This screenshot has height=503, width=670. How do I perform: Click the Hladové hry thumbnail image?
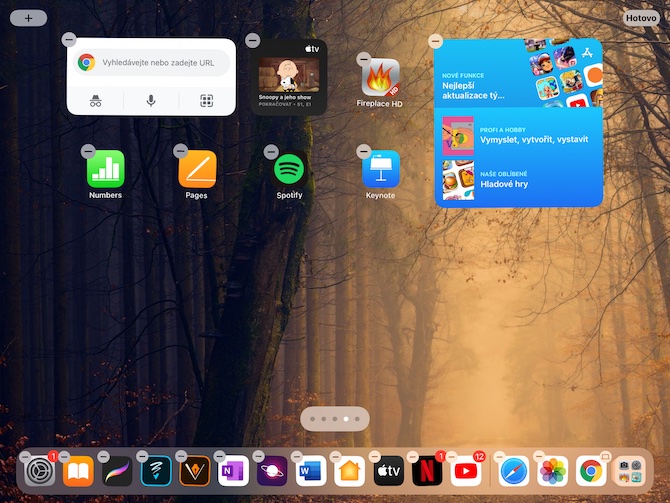pyautogui.click(x=458, y=180)
